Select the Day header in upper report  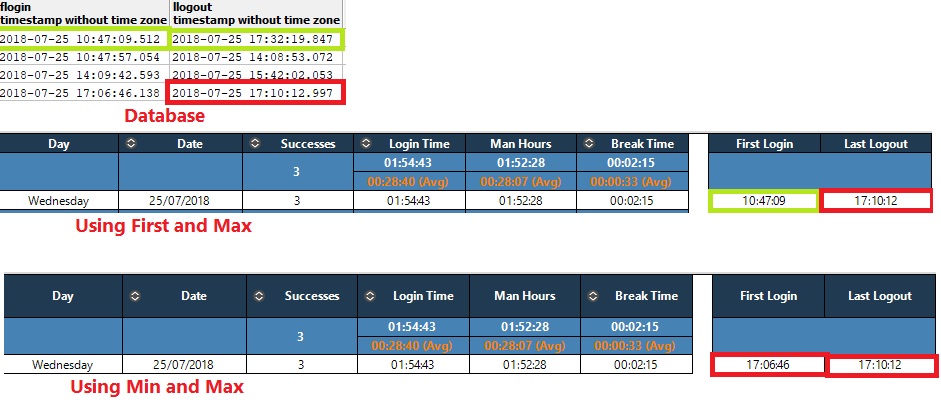(60, 144)
